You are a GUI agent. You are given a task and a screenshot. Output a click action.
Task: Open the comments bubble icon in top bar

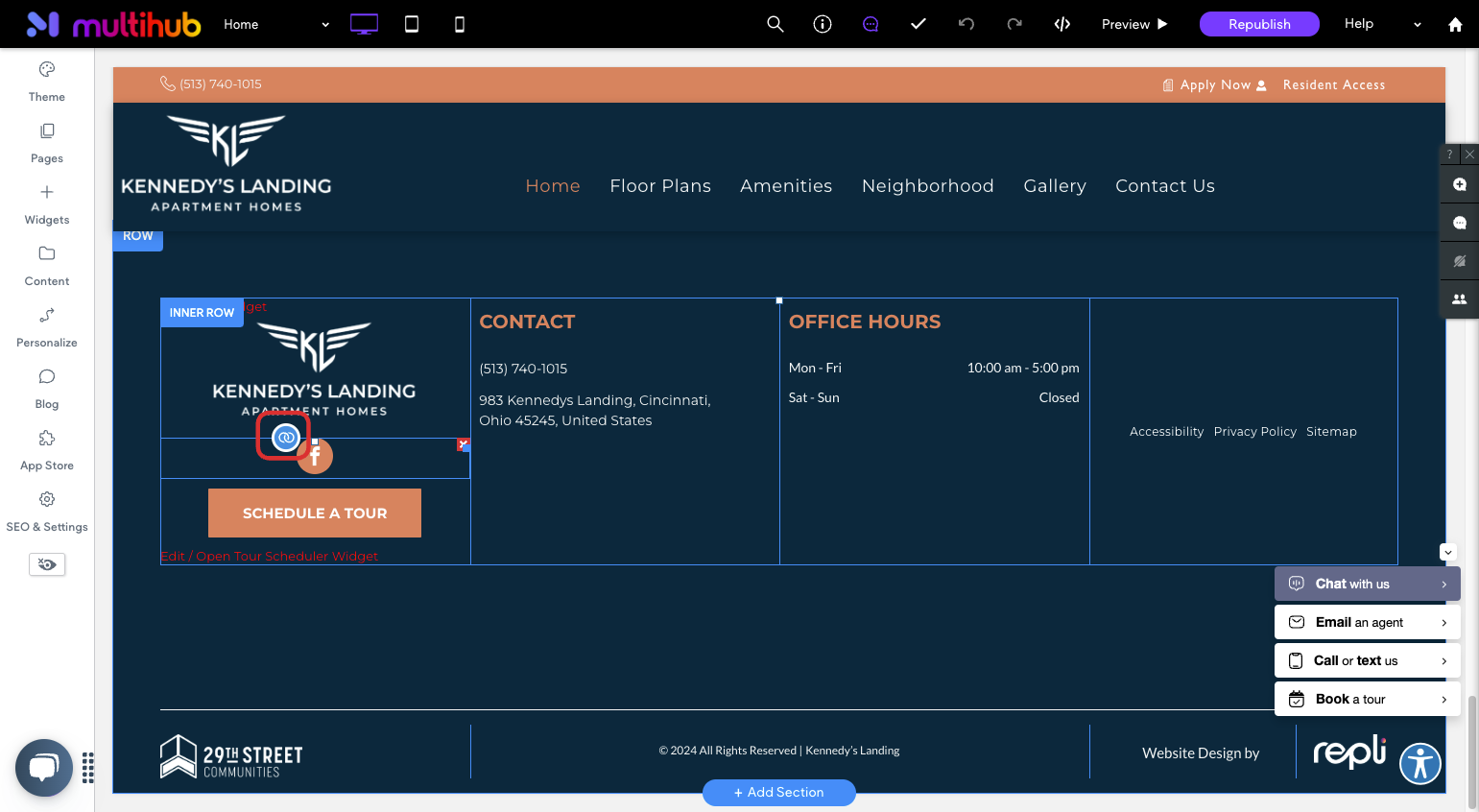pyautogui.click(x=871, y=24)
